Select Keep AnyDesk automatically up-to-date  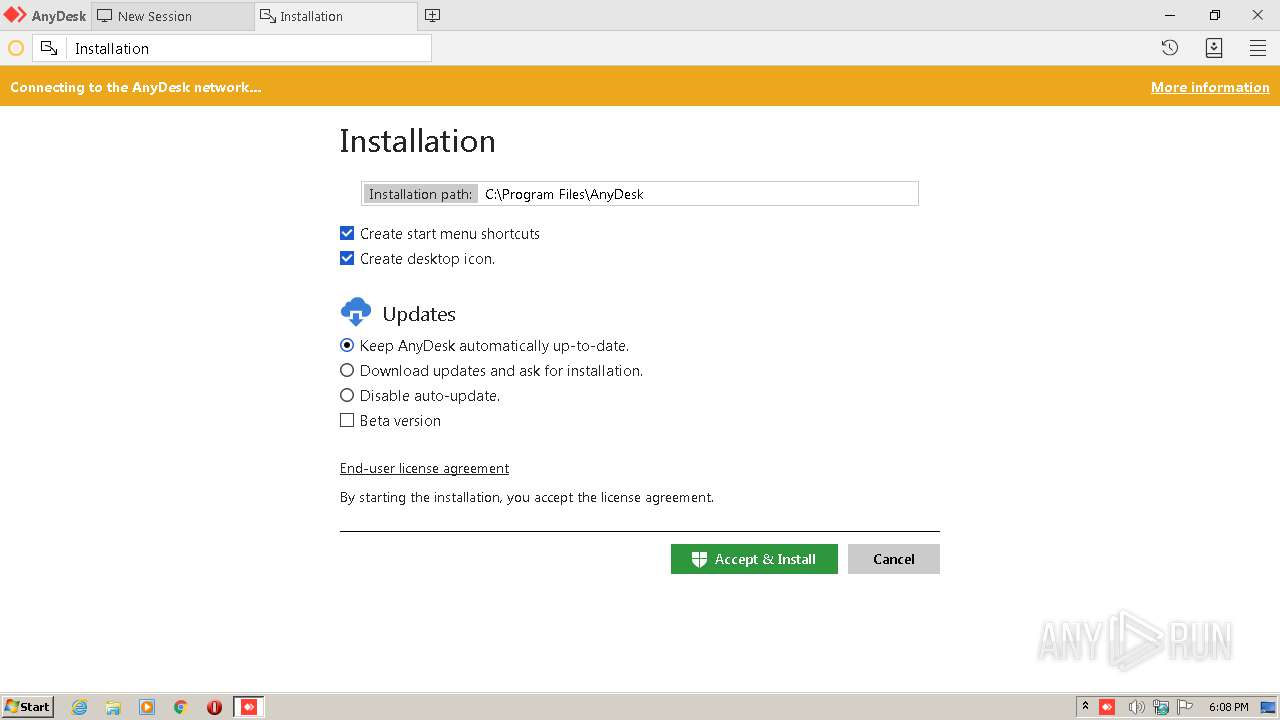[x=347, y=345]
